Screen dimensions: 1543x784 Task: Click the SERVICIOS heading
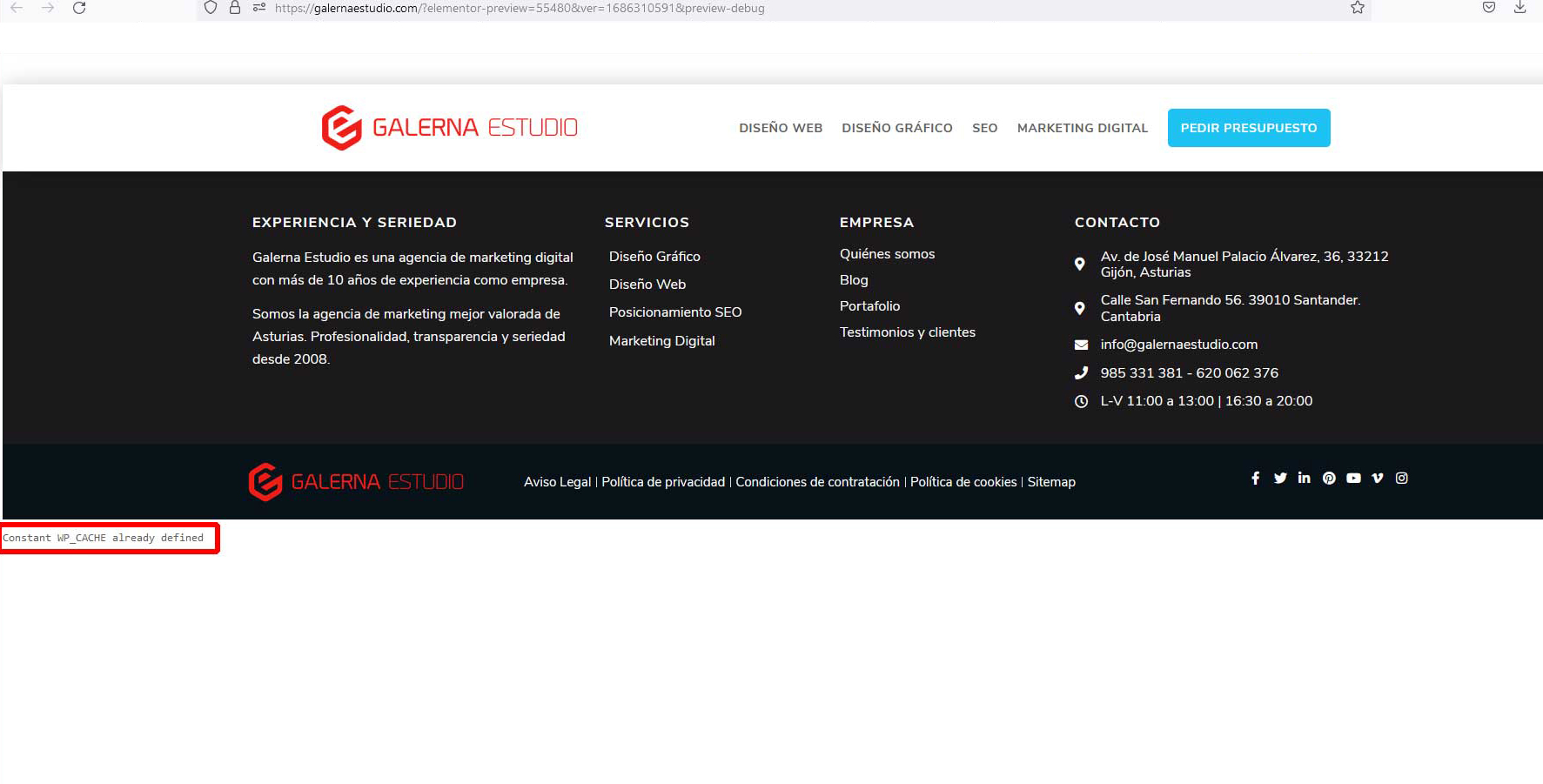click(x=647, y=223)
